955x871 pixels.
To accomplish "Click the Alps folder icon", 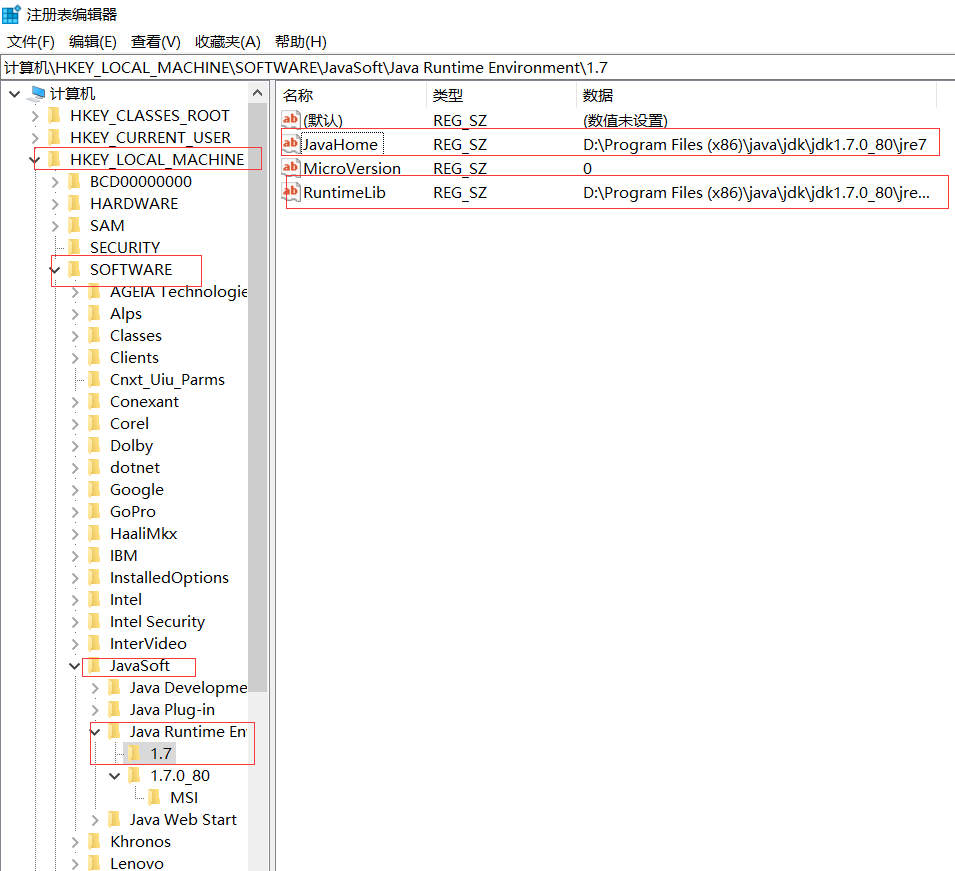I will tap(94, 313).
